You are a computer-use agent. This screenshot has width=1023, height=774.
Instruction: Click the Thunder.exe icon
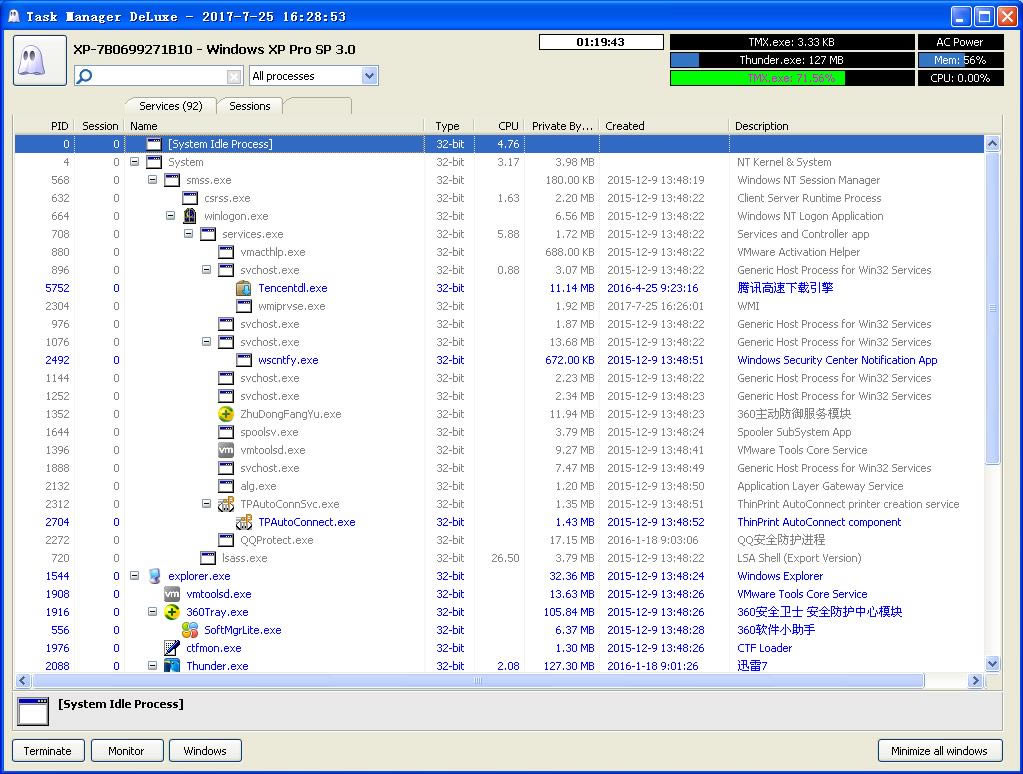tap(172, 666)
